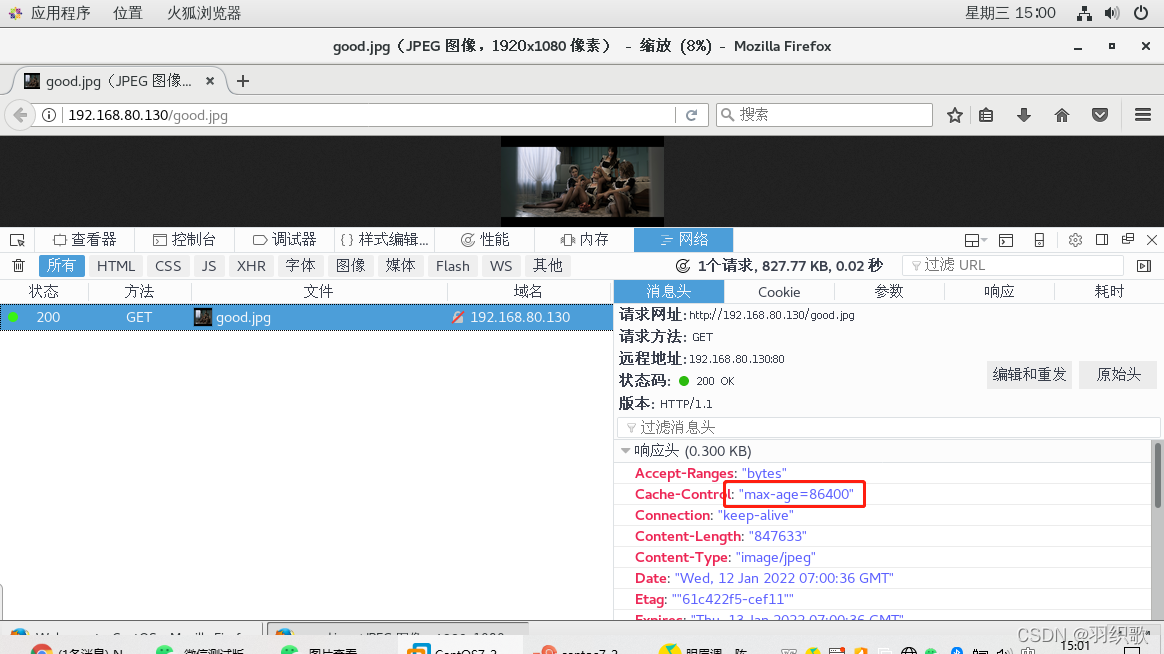Image resolution: width=1164 pixels, height=654 pixels.
Task: Open the 耗时 timings detail tab
Action: click(1109, 292)
